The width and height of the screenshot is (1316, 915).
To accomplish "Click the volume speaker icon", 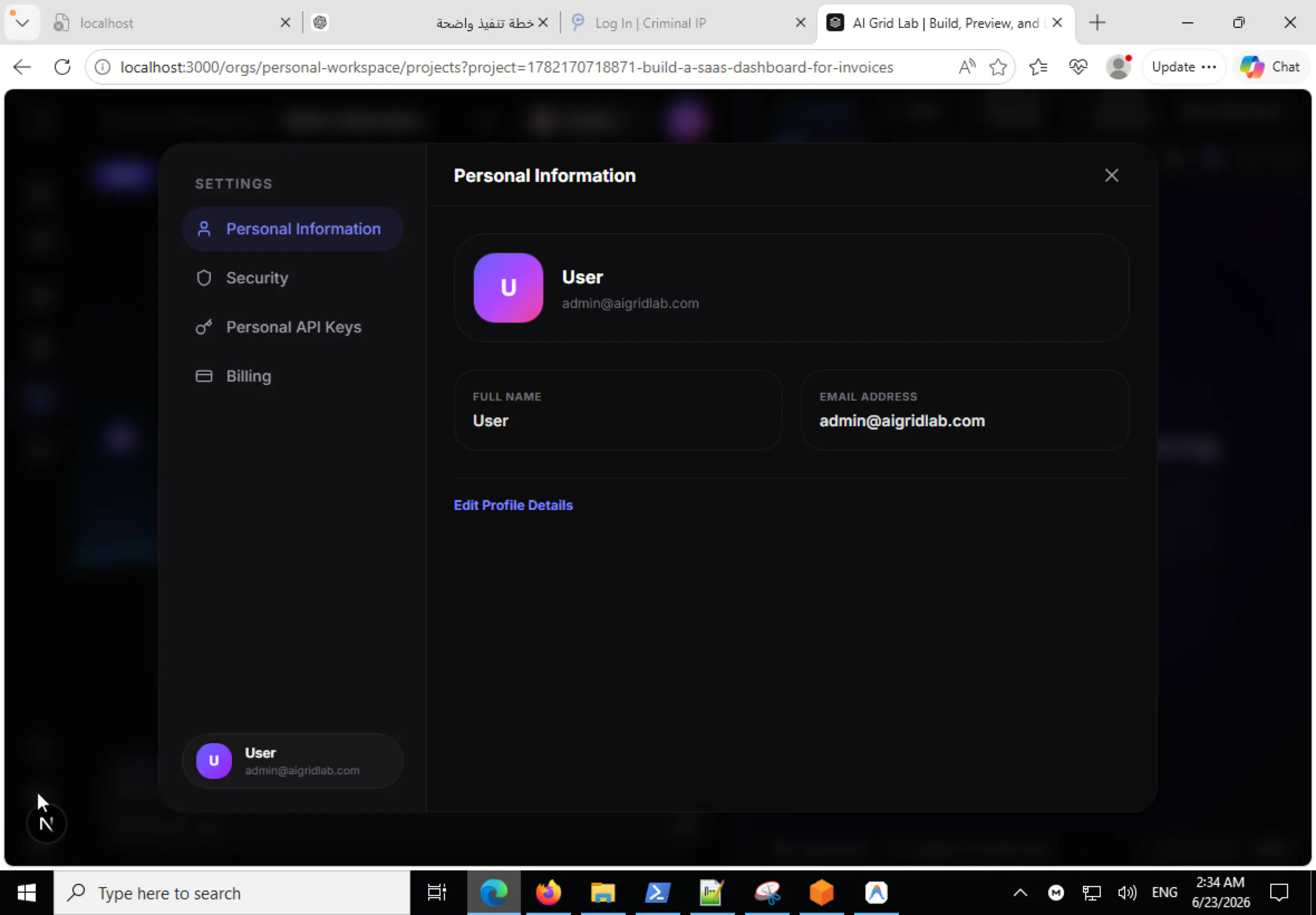I will 1126,893.
